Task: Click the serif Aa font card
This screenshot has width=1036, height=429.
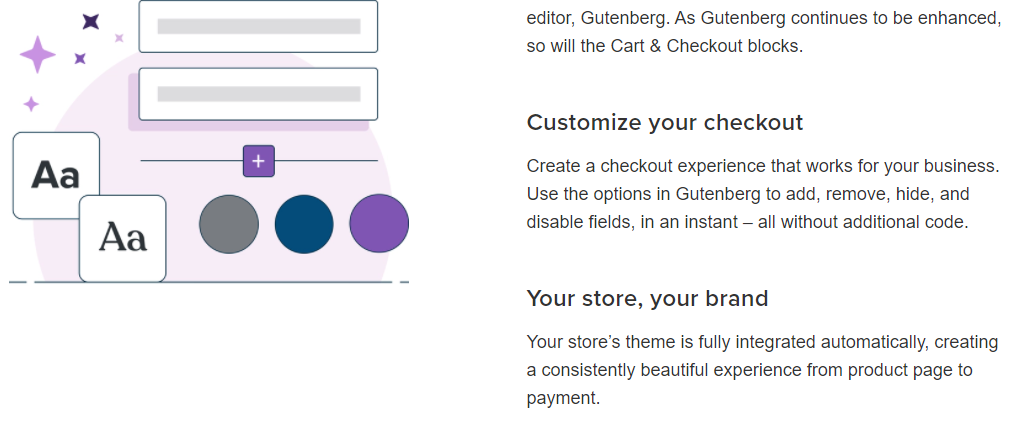Action: (122, 239)
